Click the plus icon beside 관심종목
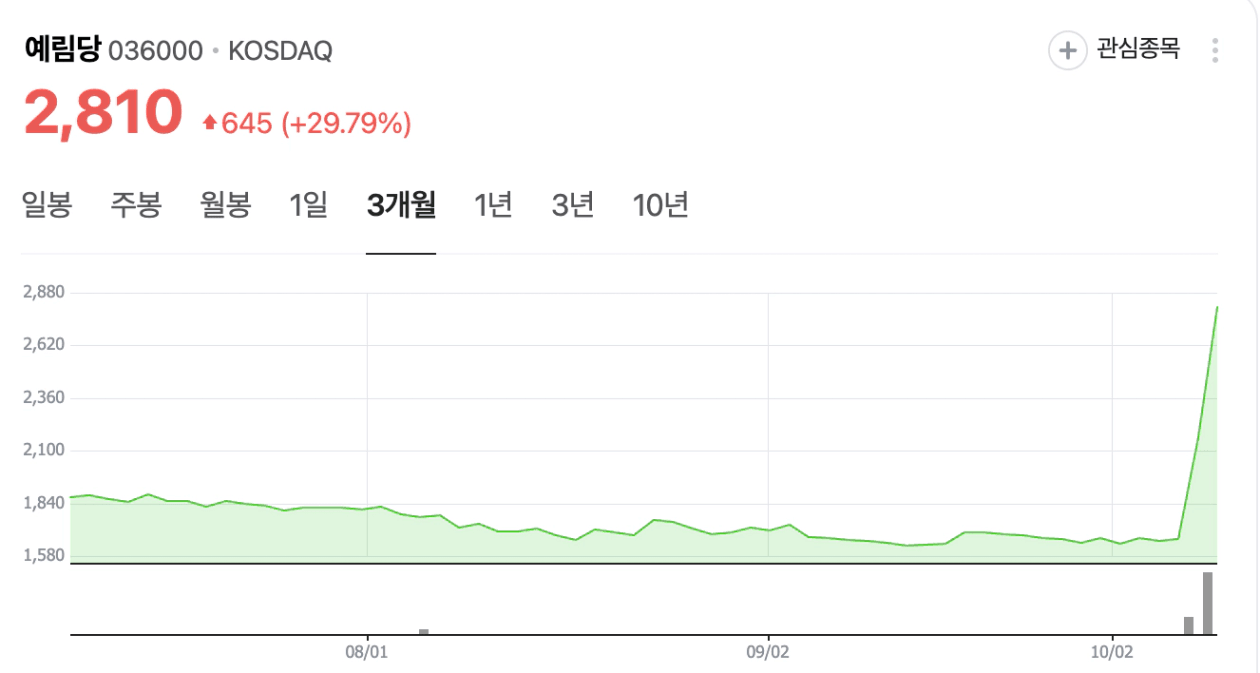Image resolution: width=1260 pixels, height=673 pixels. (x=1067, y=50)
